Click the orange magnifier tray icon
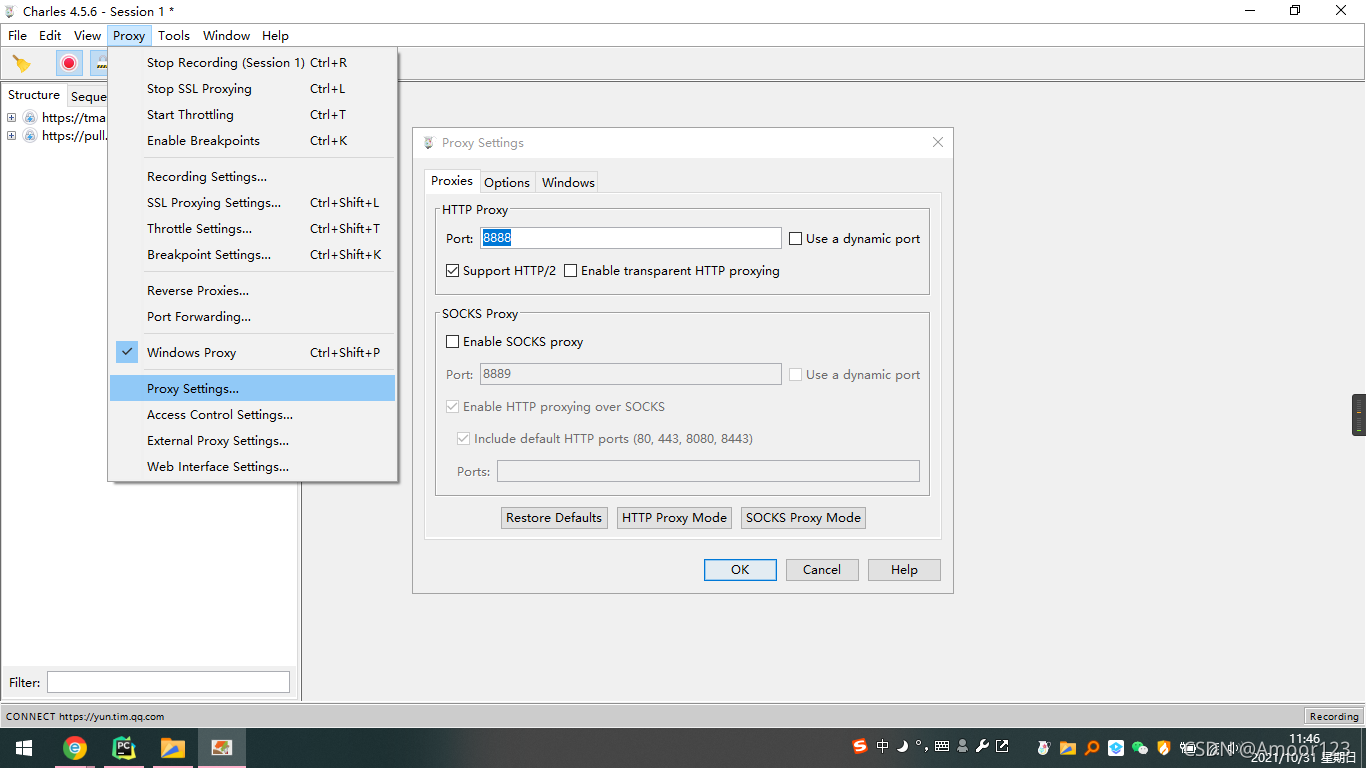 tap(1092, 747)
